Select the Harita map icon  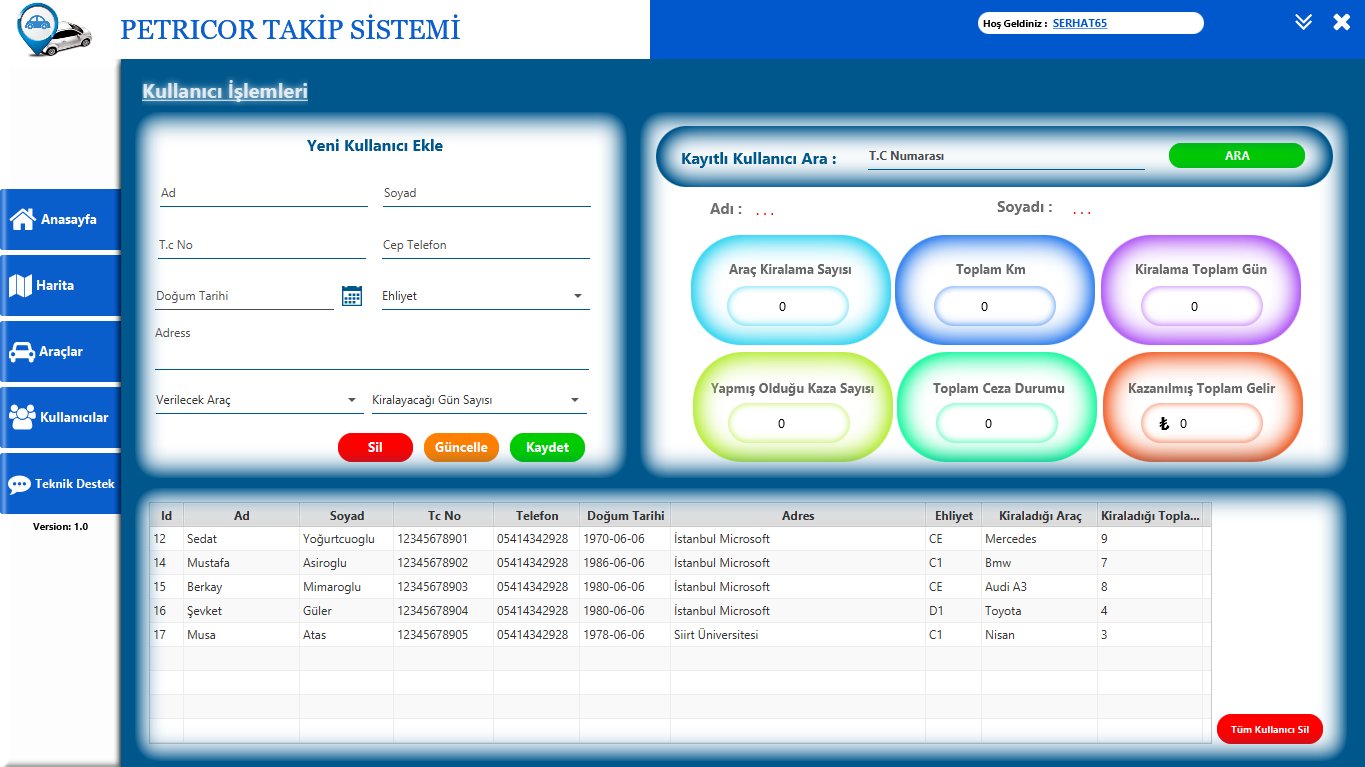click(x=60, y=285)
